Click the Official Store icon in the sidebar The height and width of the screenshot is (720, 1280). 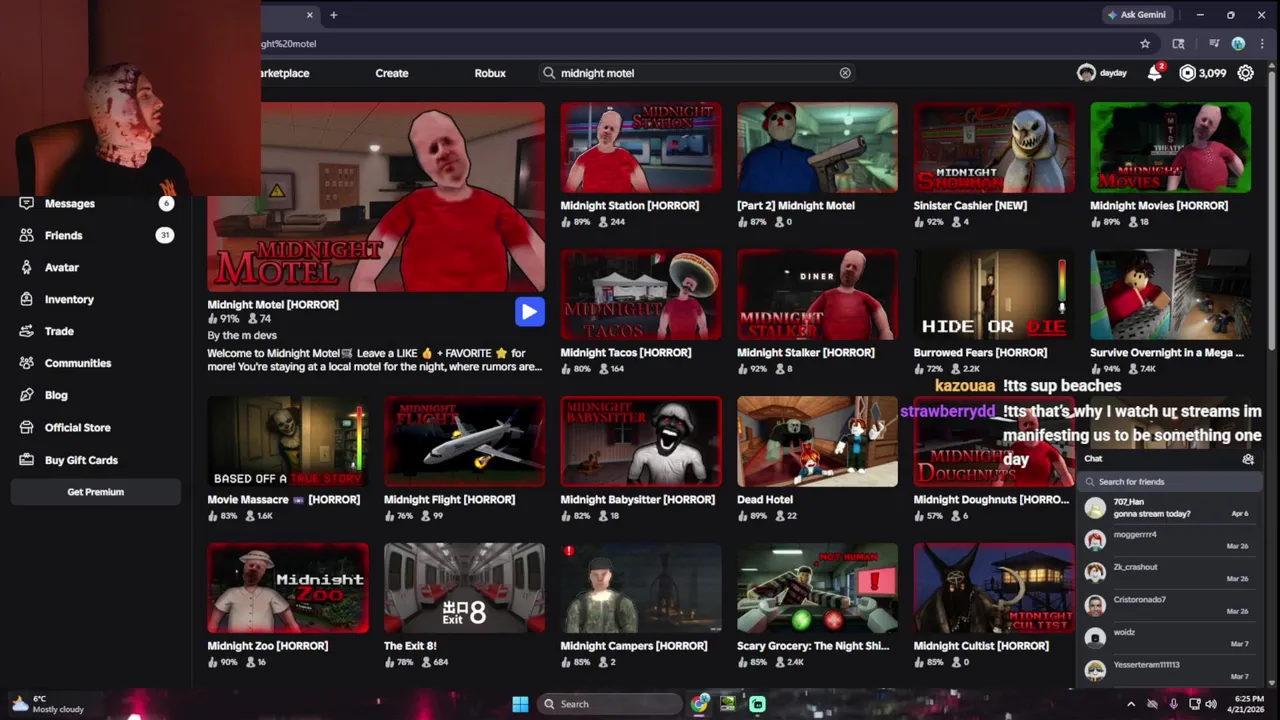tap(26, 428)
